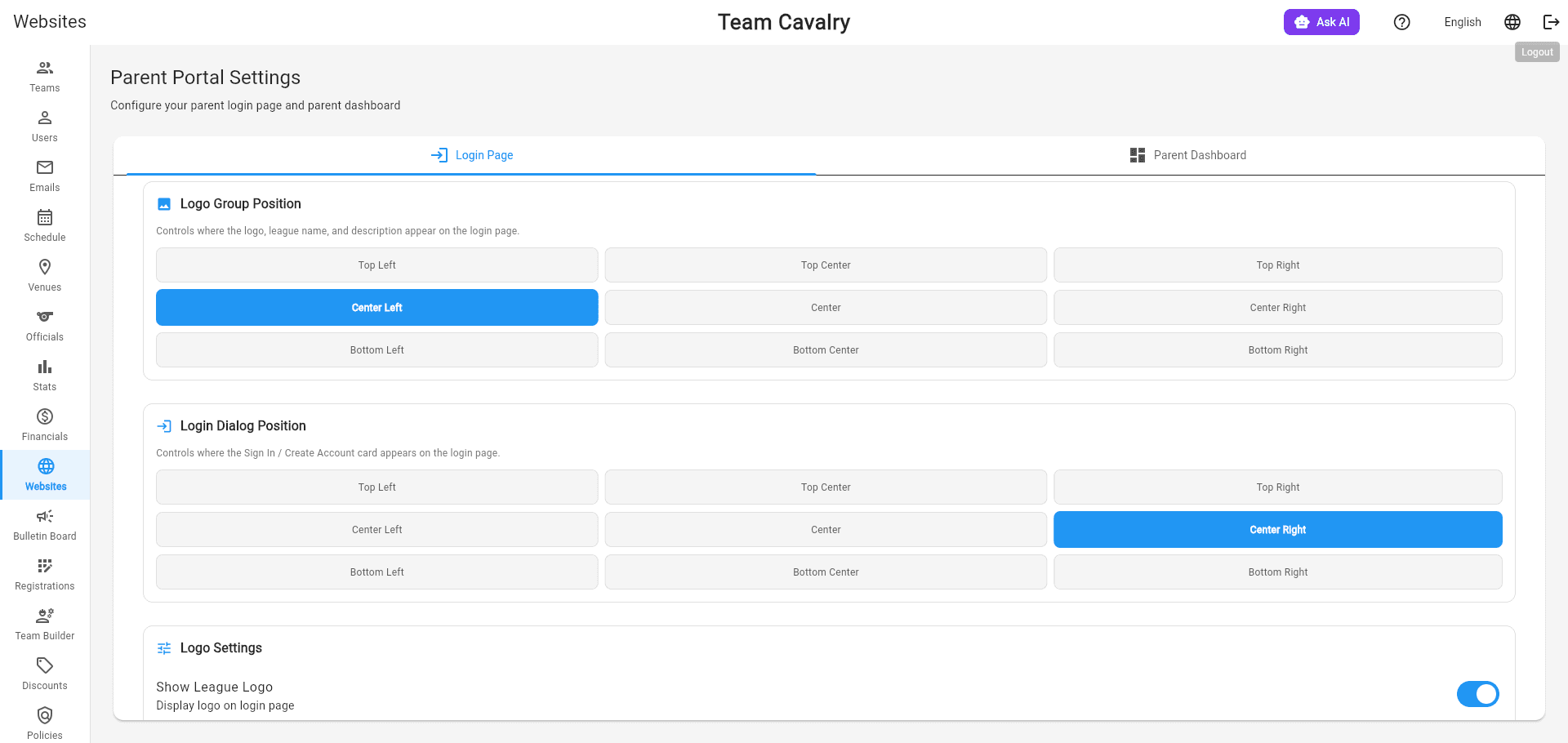
Task: Open the Users sidebar icon
Action: tap(45, 118)
